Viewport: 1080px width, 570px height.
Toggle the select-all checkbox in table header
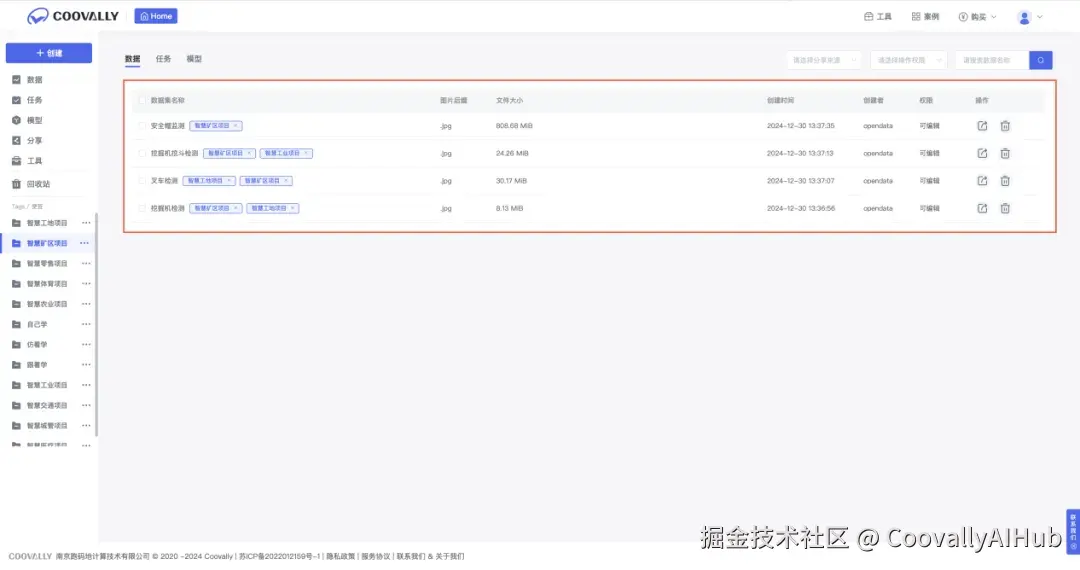142,101
